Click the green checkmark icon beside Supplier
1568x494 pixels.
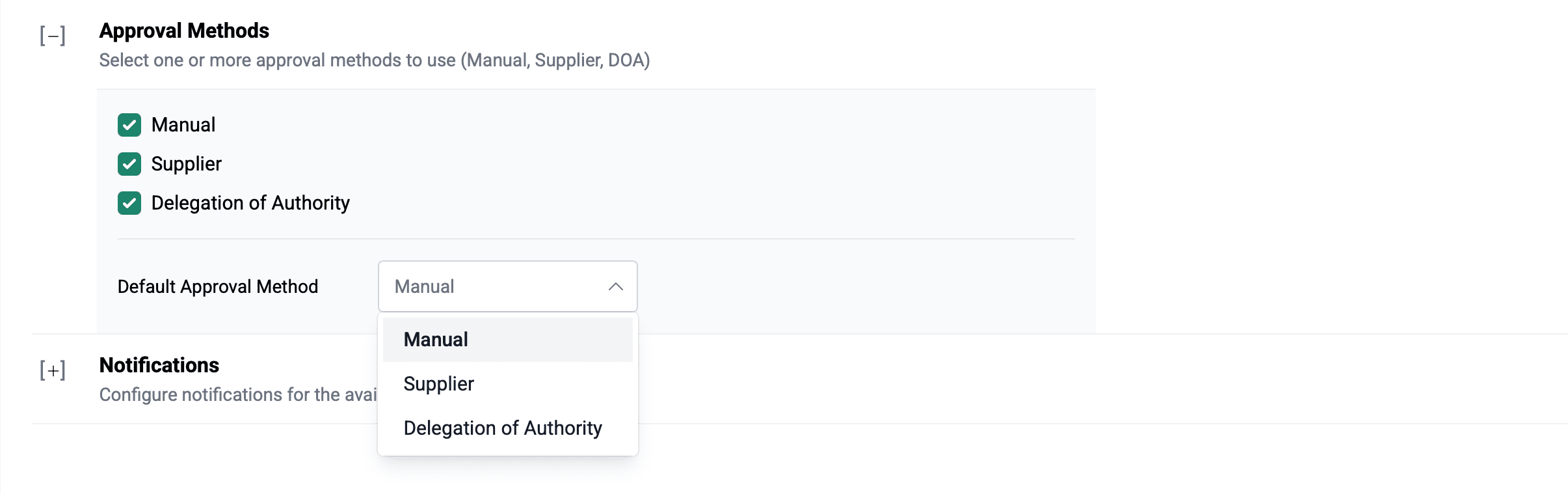tap(129, 164)
